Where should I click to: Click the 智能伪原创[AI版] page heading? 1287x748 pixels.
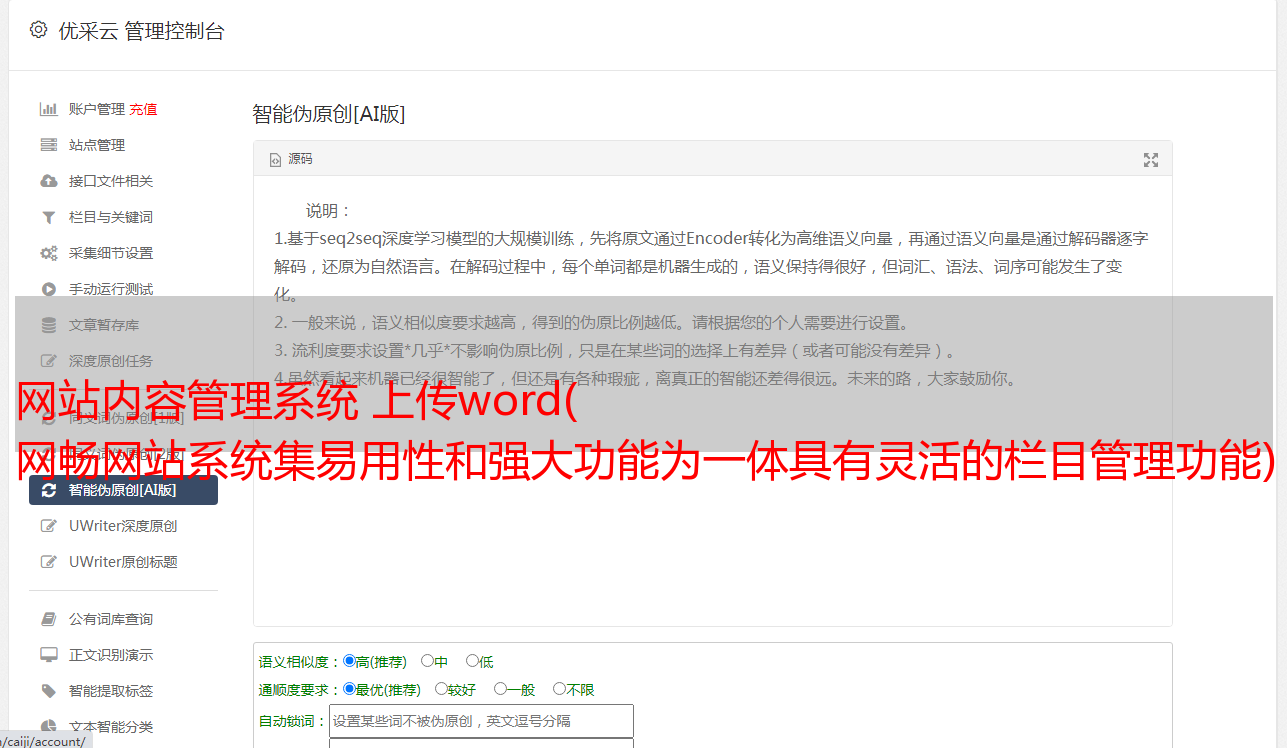329,114
